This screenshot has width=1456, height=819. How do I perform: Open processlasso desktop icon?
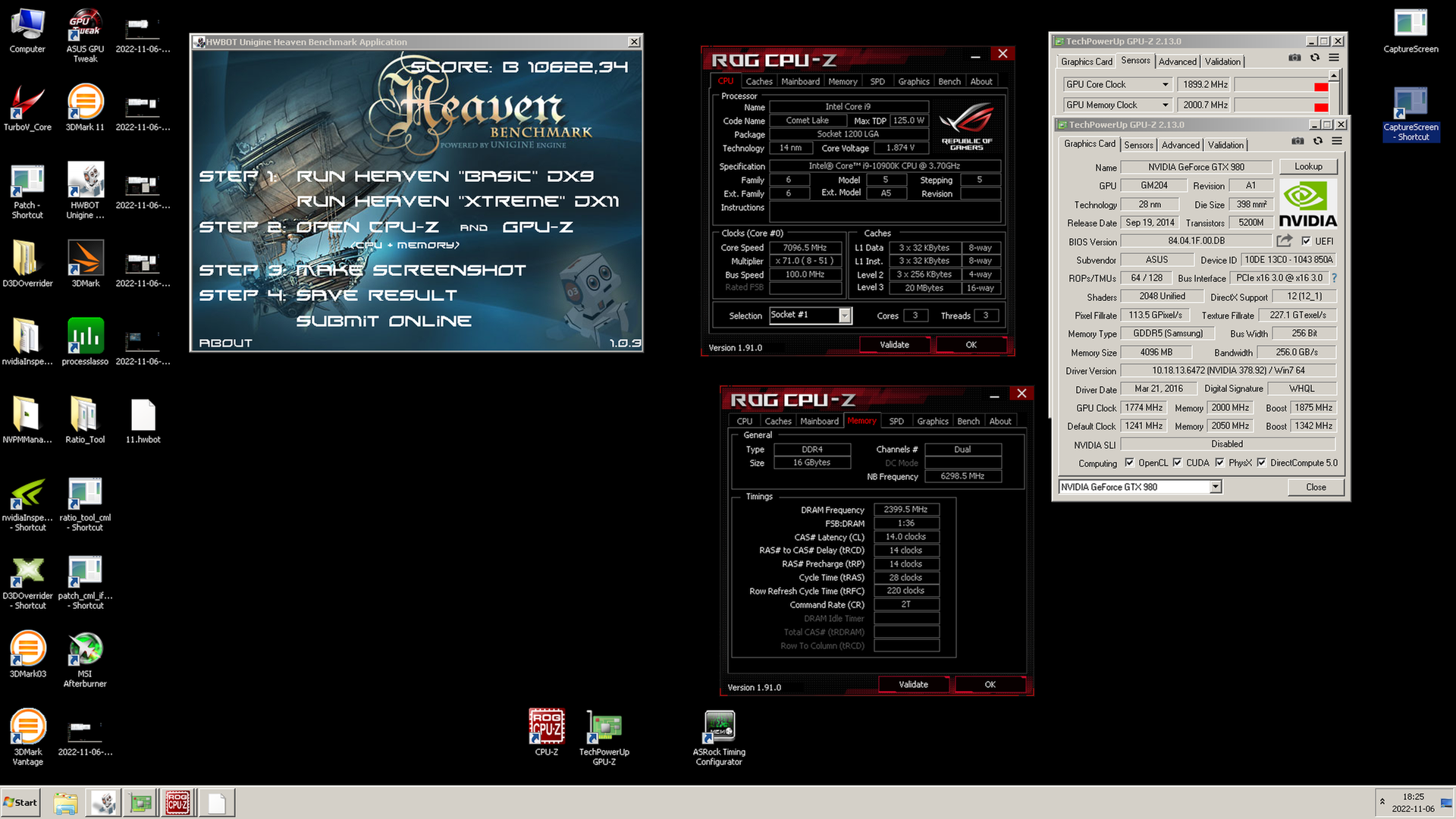click(85, 343)
